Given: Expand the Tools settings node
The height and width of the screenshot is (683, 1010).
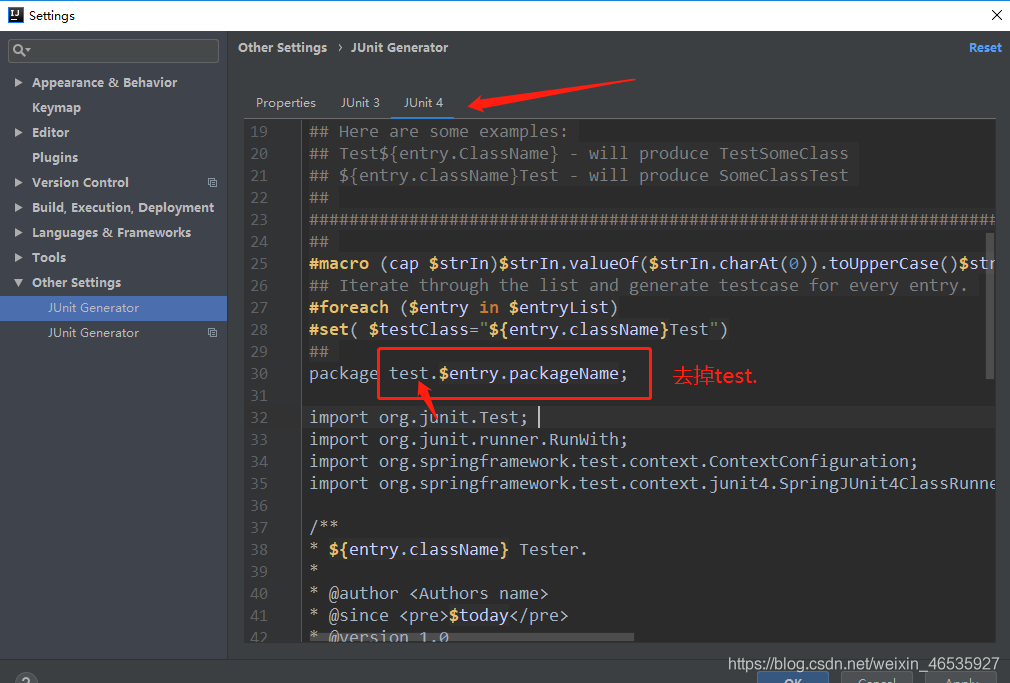Looking at the screenshot, I should coord(18,258).
